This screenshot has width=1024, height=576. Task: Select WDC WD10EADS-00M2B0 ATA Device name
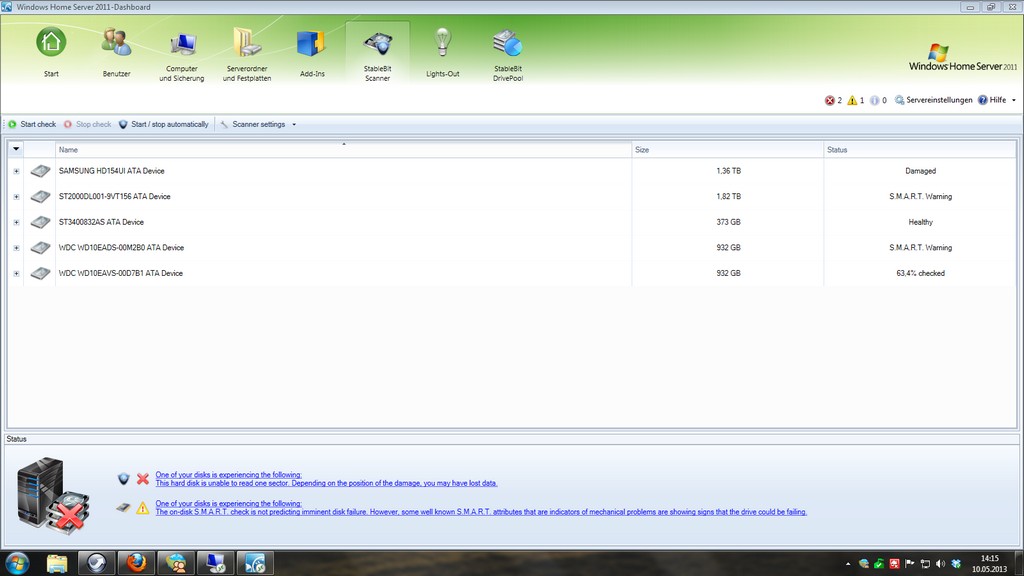[121, 248]
